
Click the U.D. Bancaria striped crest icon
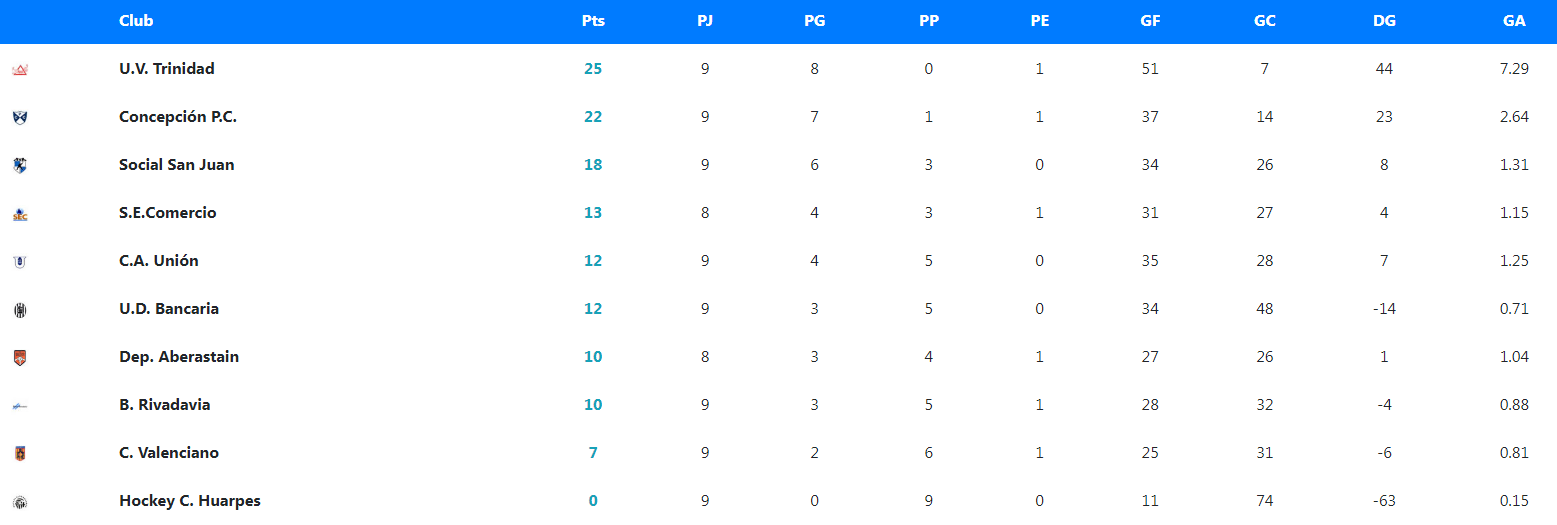point(20,310)
